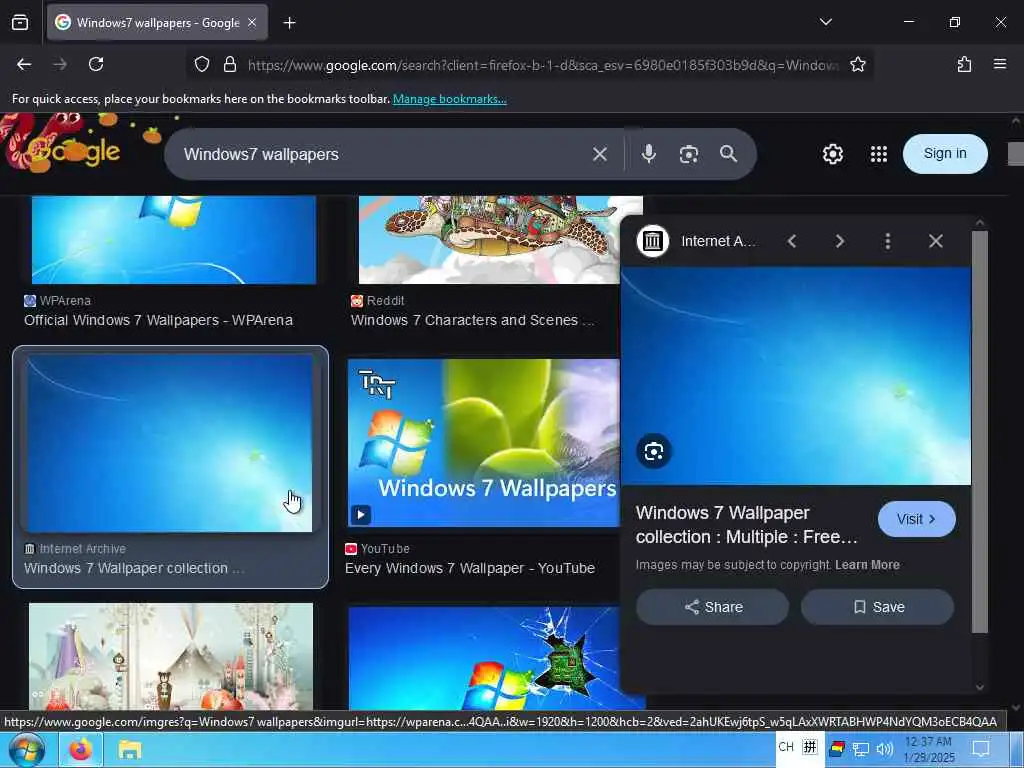
Task: Click the site security padlock icon
Action: [x=229, y=64]
